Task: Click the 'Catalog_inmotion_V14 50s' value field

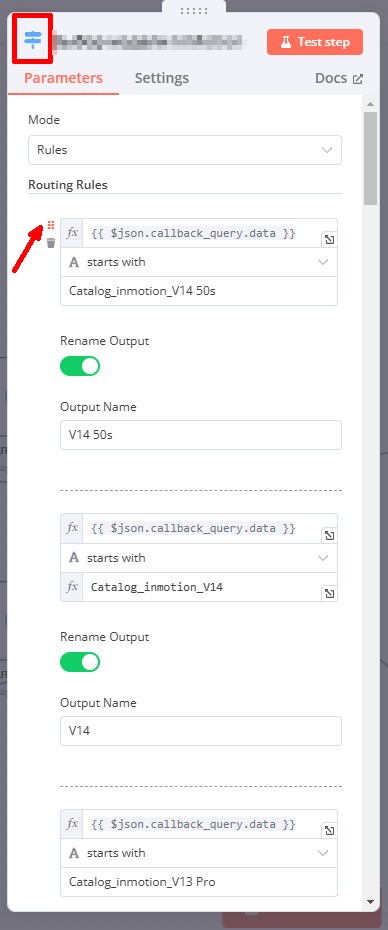Action: click(199, 291)
